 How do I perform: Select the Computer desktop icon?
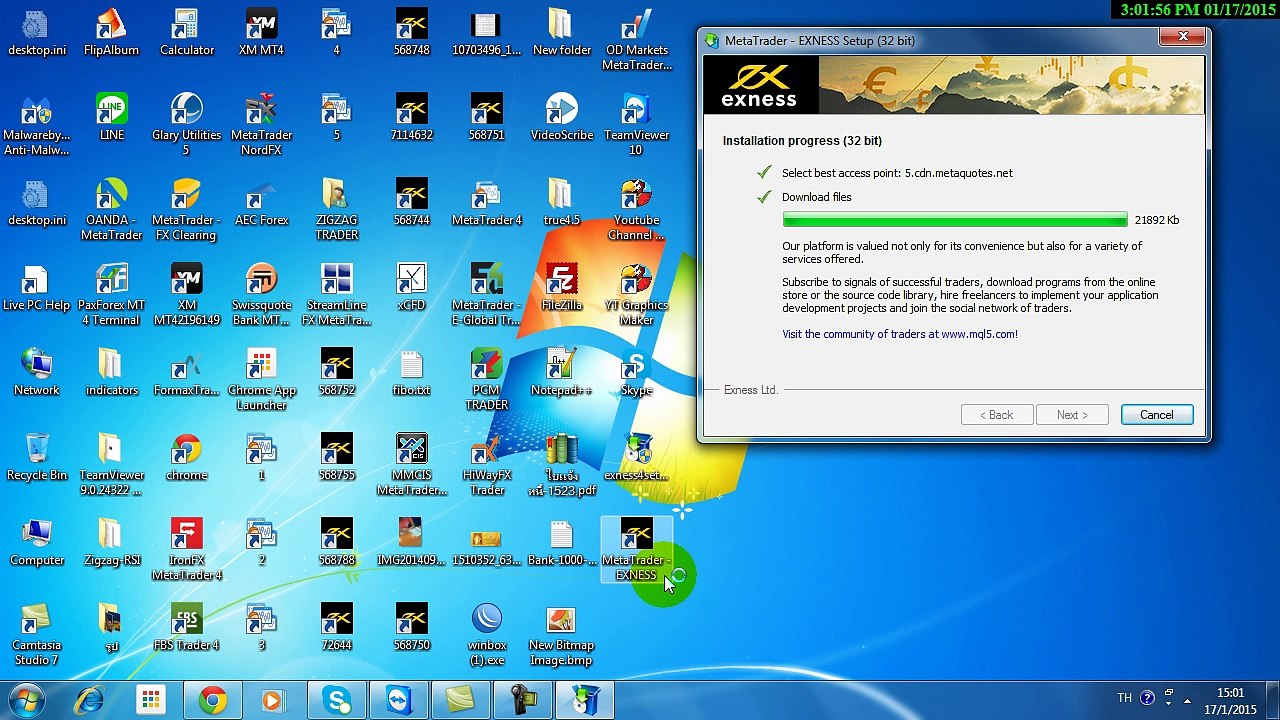[x=36, y=542]
